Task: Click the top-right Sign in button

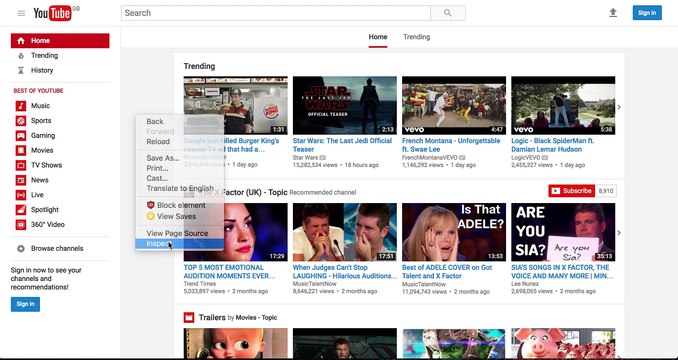Action: click(x=647, y=13)
